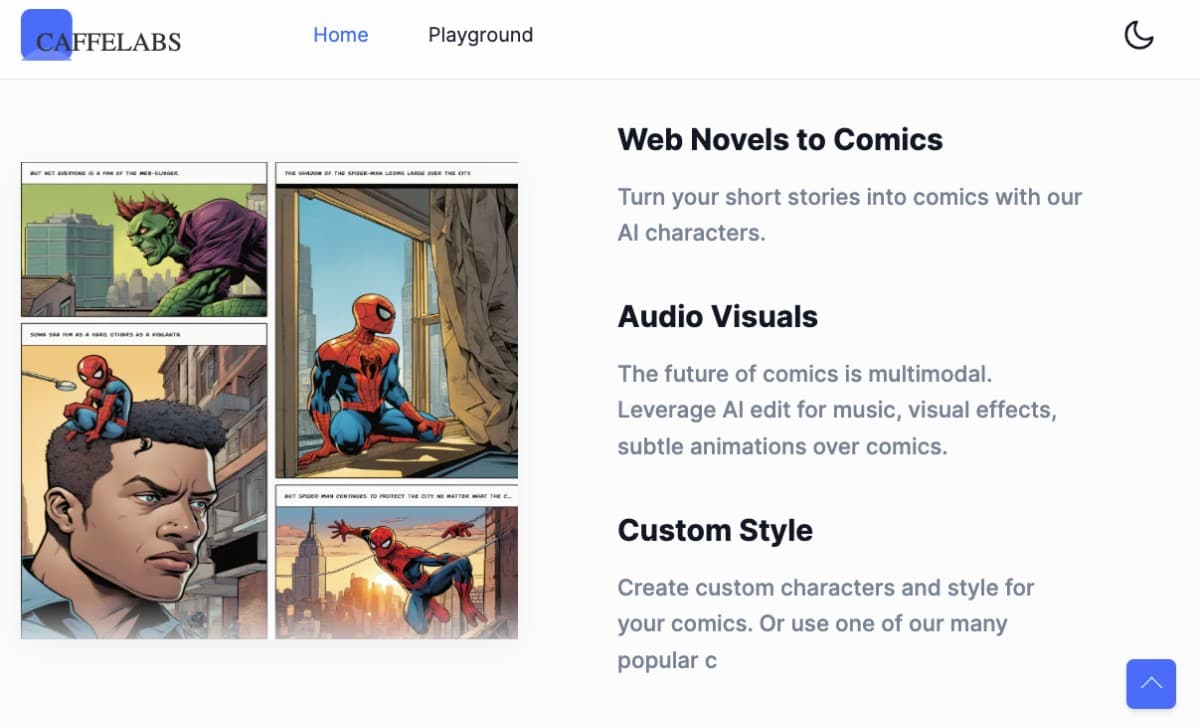Go to the Home nav item

click(341, 35)
